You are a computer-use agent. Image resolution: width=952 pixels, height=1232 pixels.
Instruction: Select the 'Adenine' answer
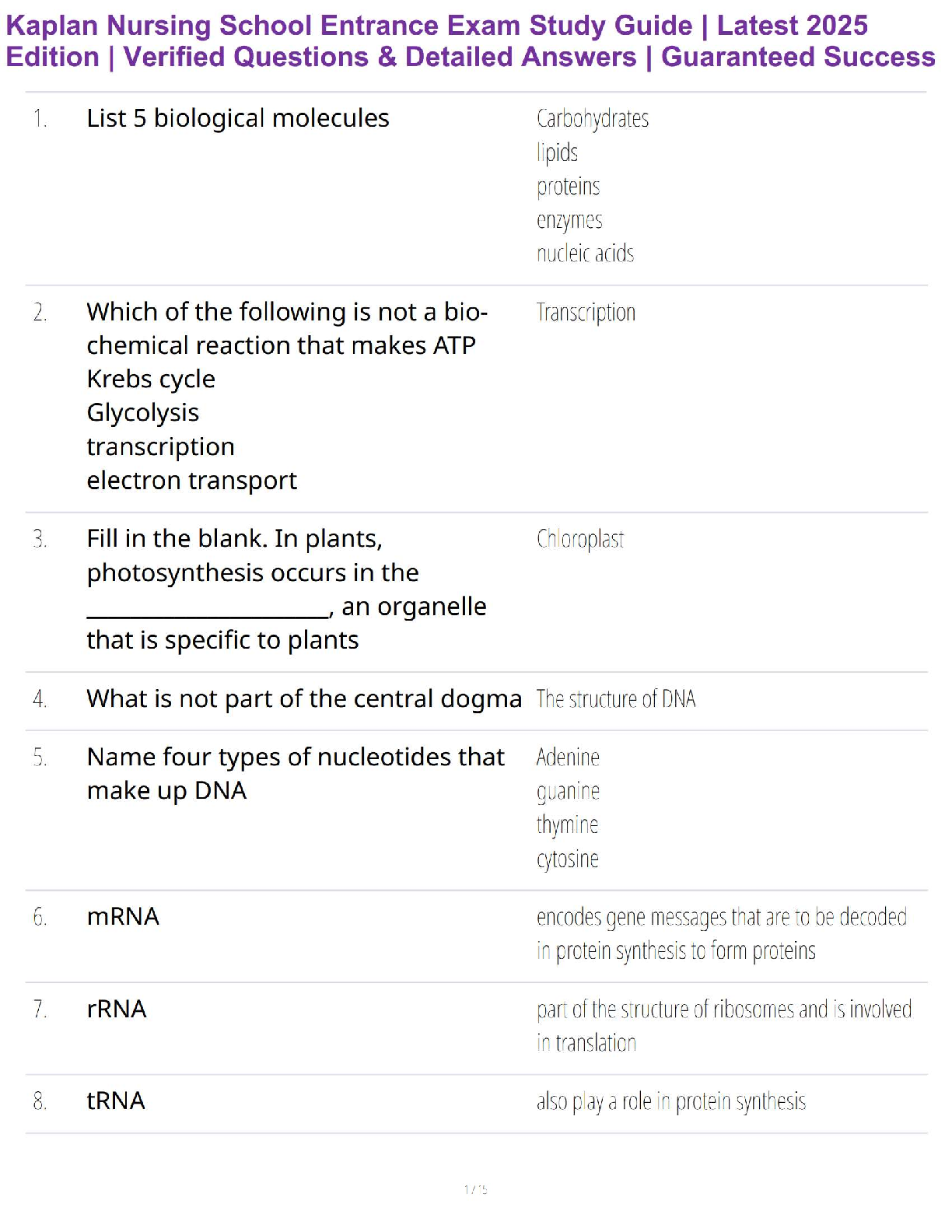point(568,757)
